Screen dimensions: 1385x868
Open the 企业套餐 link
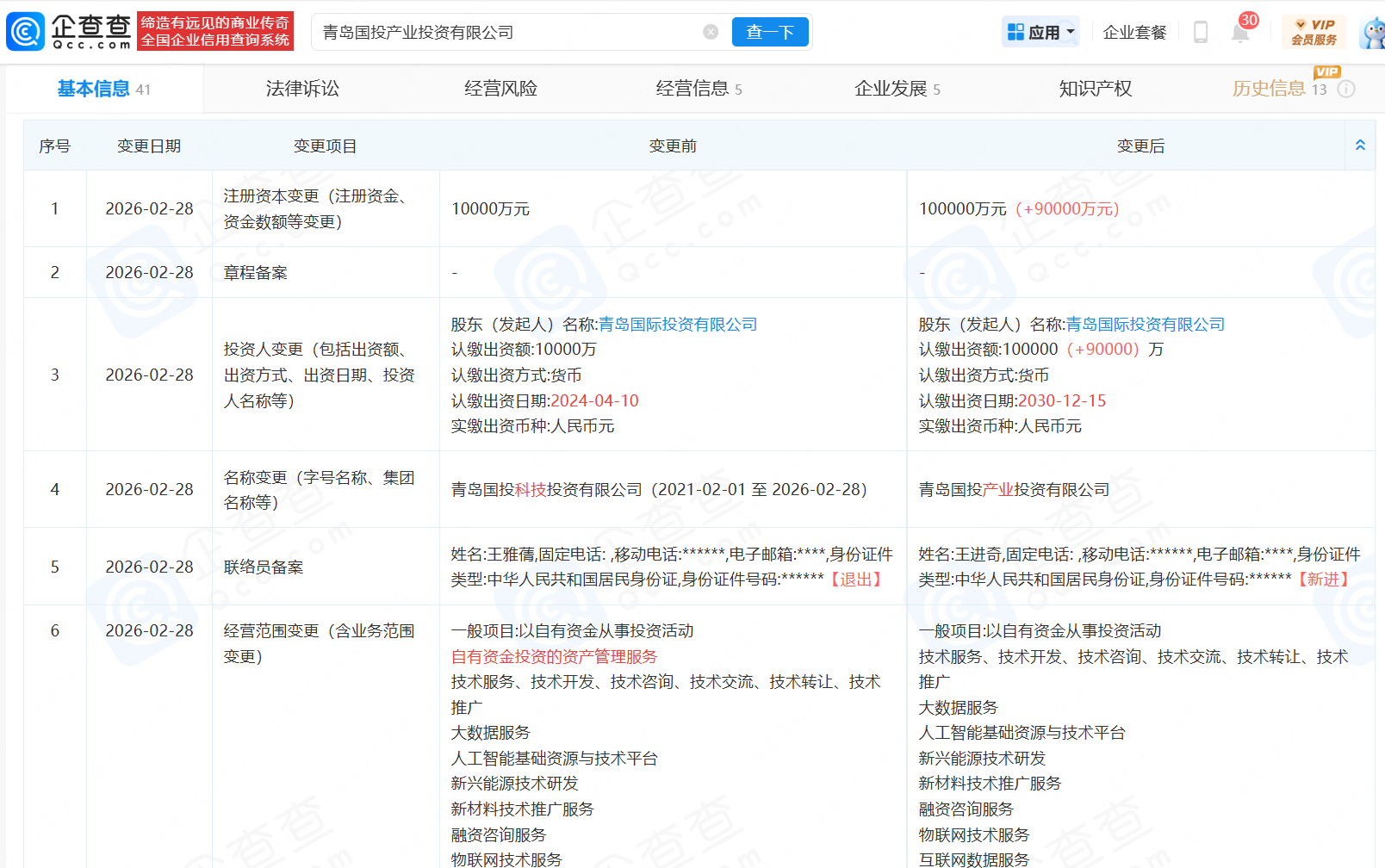click(1134, 33)
